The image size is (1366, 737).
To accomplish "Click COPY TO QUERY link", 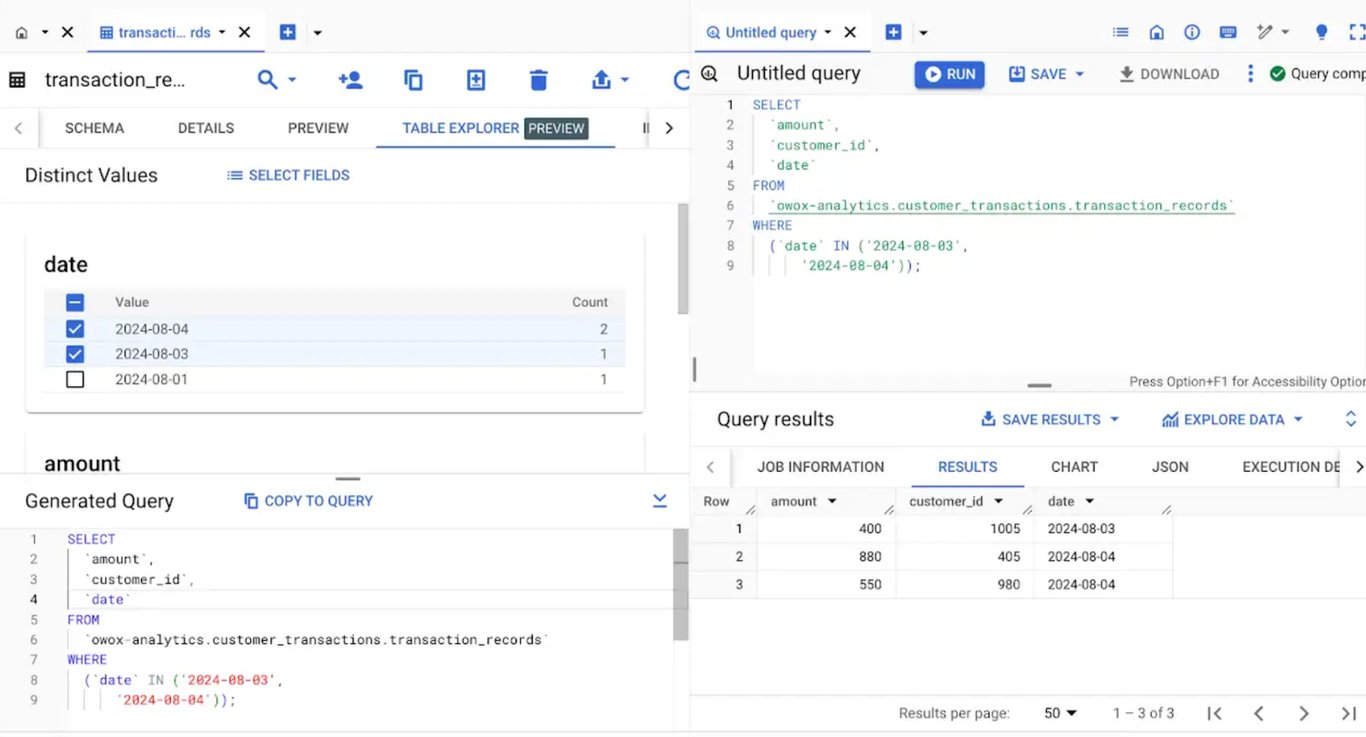I will tap(308, 501).
